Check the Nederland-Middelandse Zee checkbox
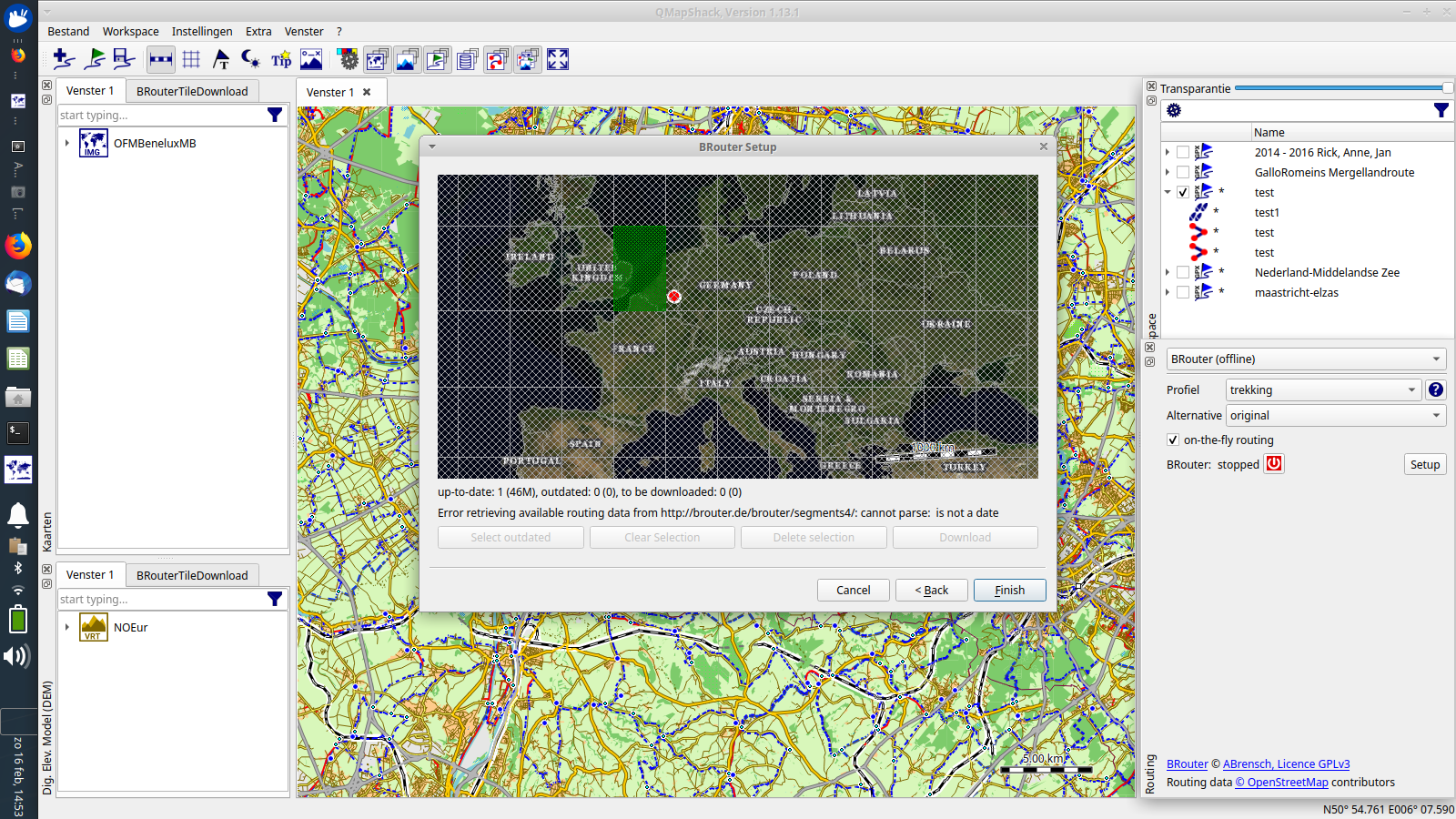 1183,272
